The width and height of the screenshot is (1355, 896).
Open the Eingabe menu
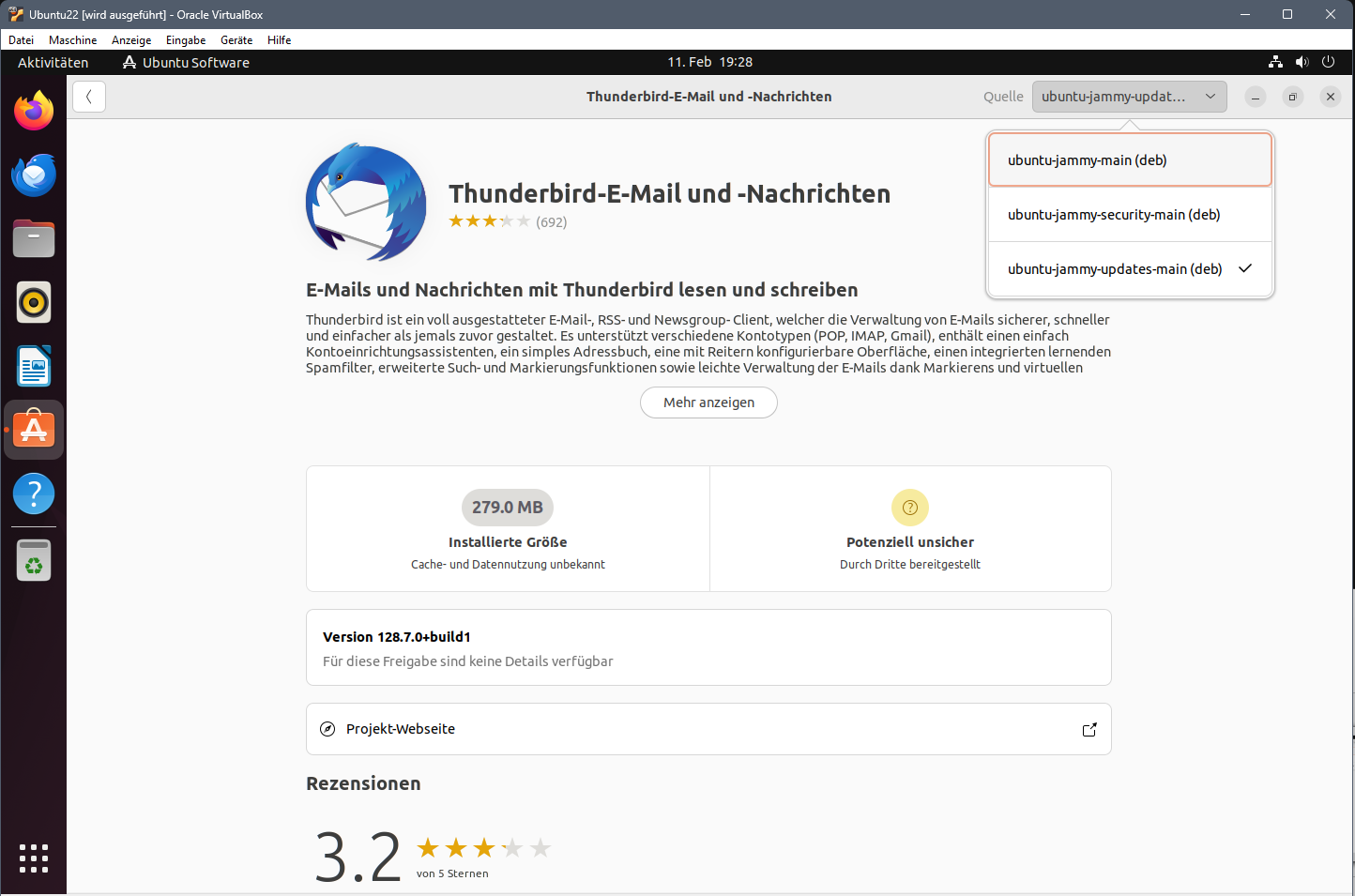(x=186, y=40)
